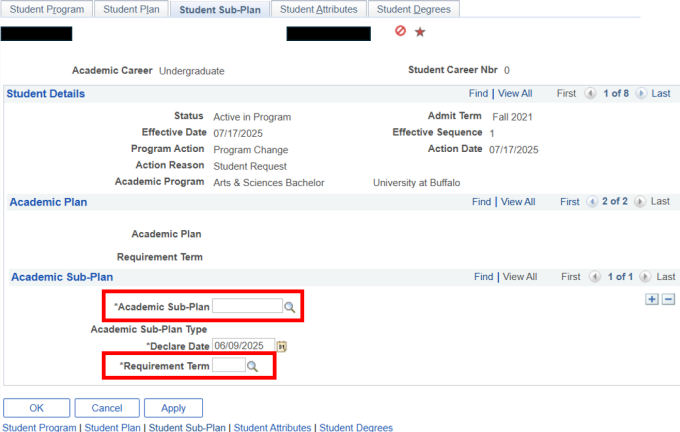
Task: Click the Academic Sub-Plan lookup magnifier icon
Action: pyautogui.click(x=290, y=307)
